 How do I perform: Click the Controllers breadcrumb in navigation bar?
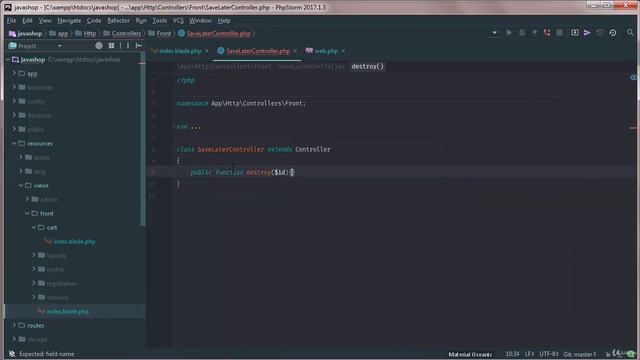(x=126, y=33)
